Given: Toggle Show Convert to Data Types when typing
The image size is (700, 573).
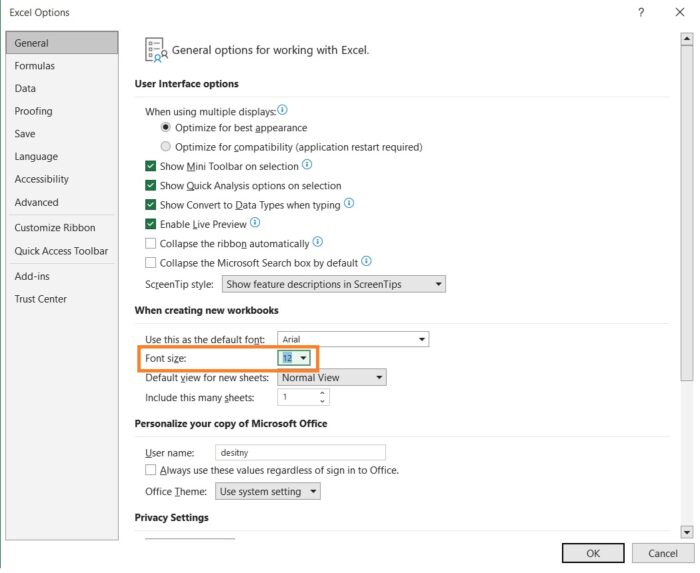Looking at the screenshot, I should point(150,205).
